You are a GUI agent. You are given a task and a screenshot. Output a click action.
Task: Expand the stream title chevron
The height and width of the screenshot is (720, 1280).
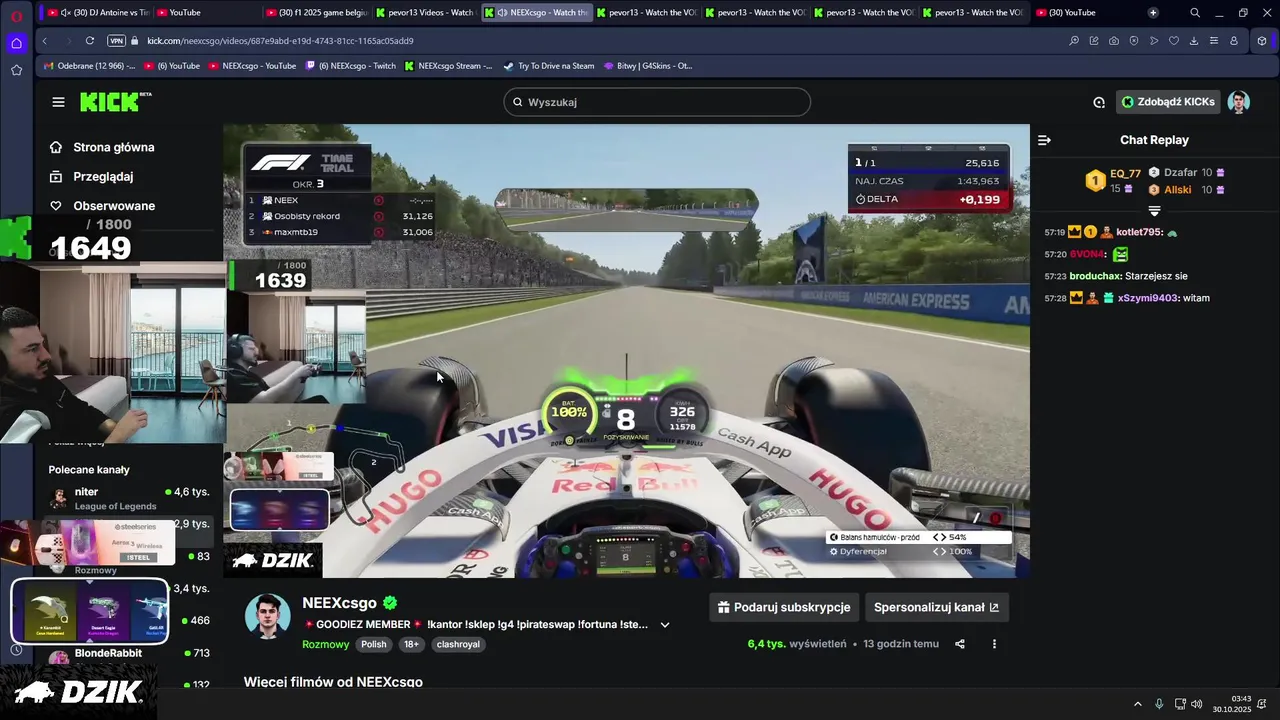tap(665, 625)
